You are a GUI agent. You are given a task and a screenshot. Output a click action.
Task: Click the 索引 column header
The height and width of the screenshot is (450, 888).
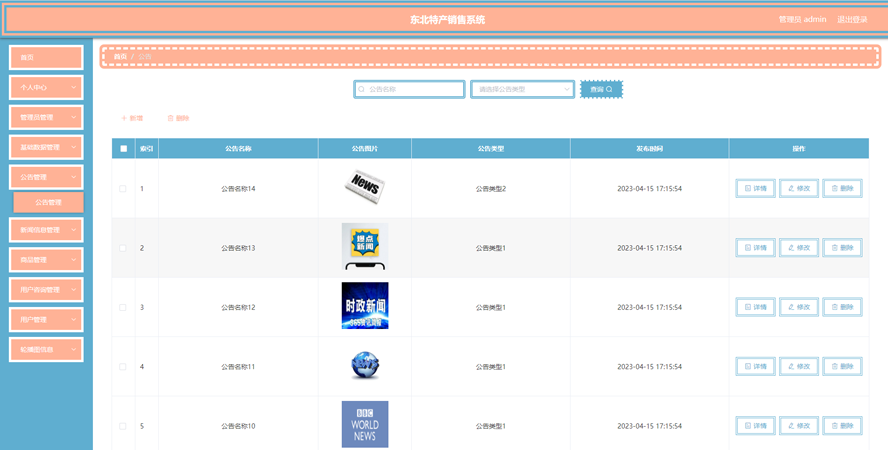(147, 149)
